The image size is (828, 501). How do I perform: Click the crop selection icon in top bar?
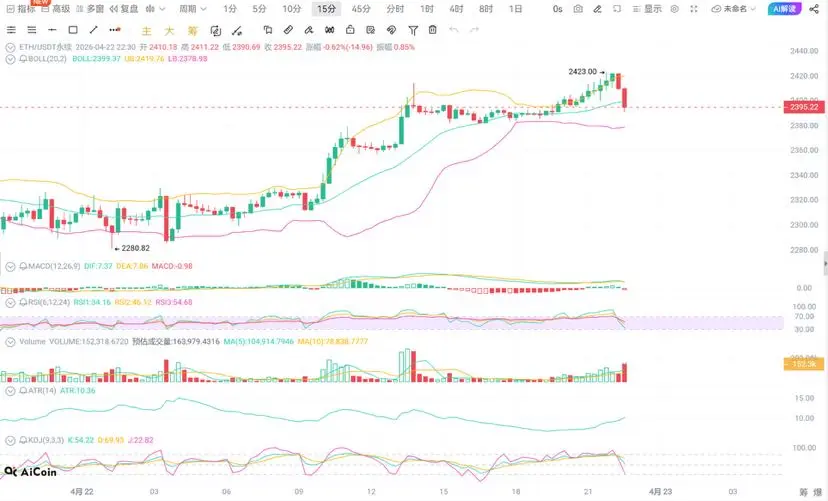point(617,9)
